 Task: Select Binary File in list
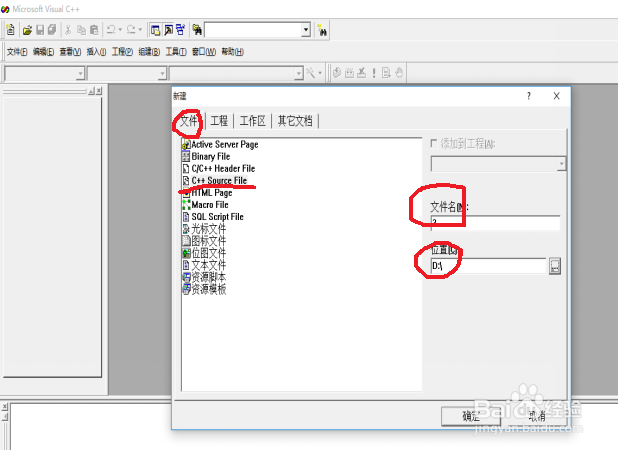(206, 156)
